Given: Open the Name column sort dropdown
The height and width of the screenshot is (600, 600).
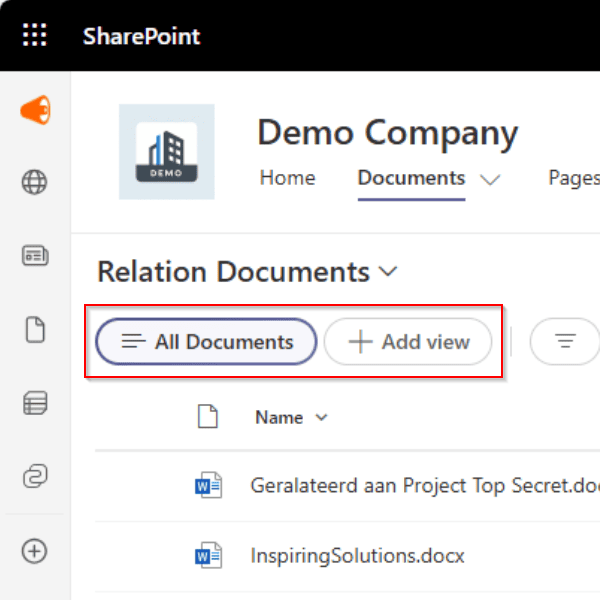Looking at the screenshot, I should (321, 418).
